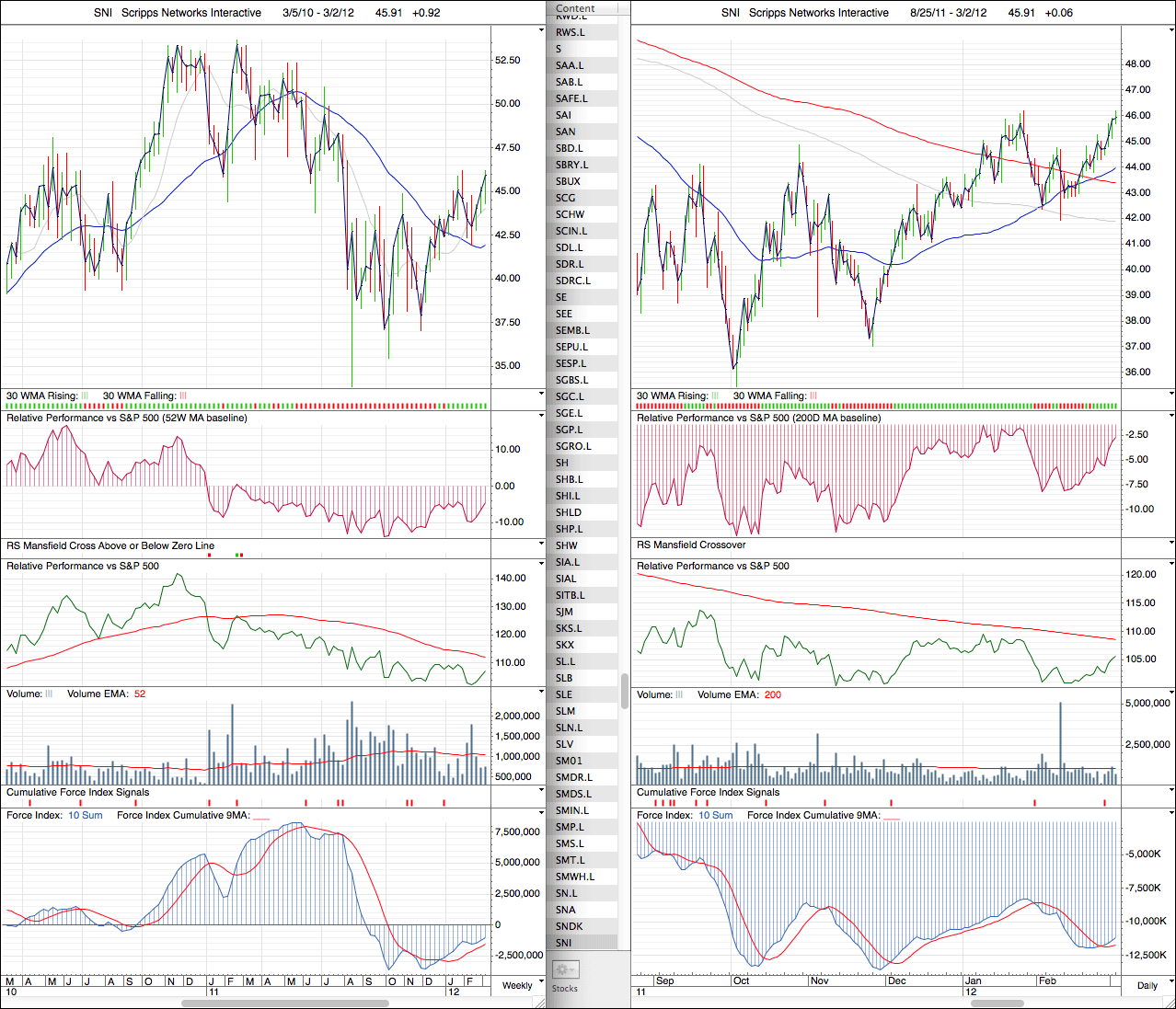This screenshot has width=1176, height=1009.
Task: Choose SLB from the symbol list
Action: click(564, 678)
